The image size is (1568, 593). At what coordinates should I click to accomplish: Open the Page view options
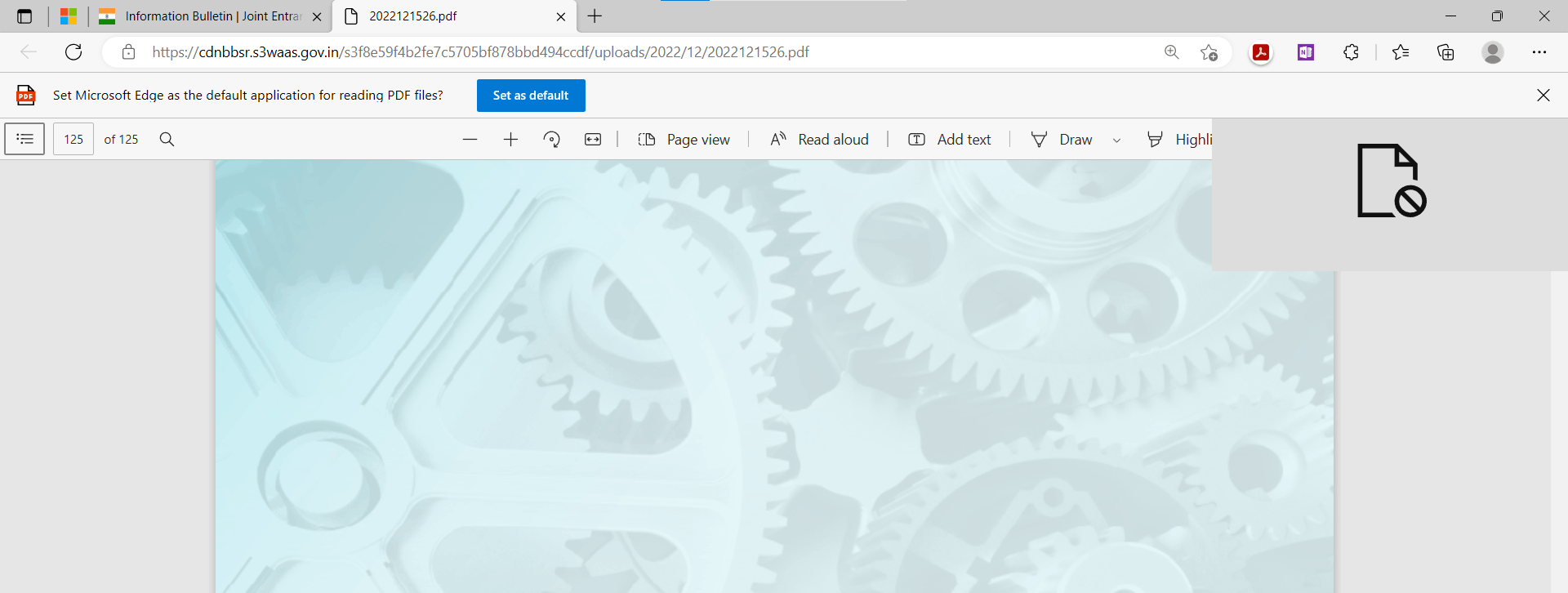click(x=684, y=140)
